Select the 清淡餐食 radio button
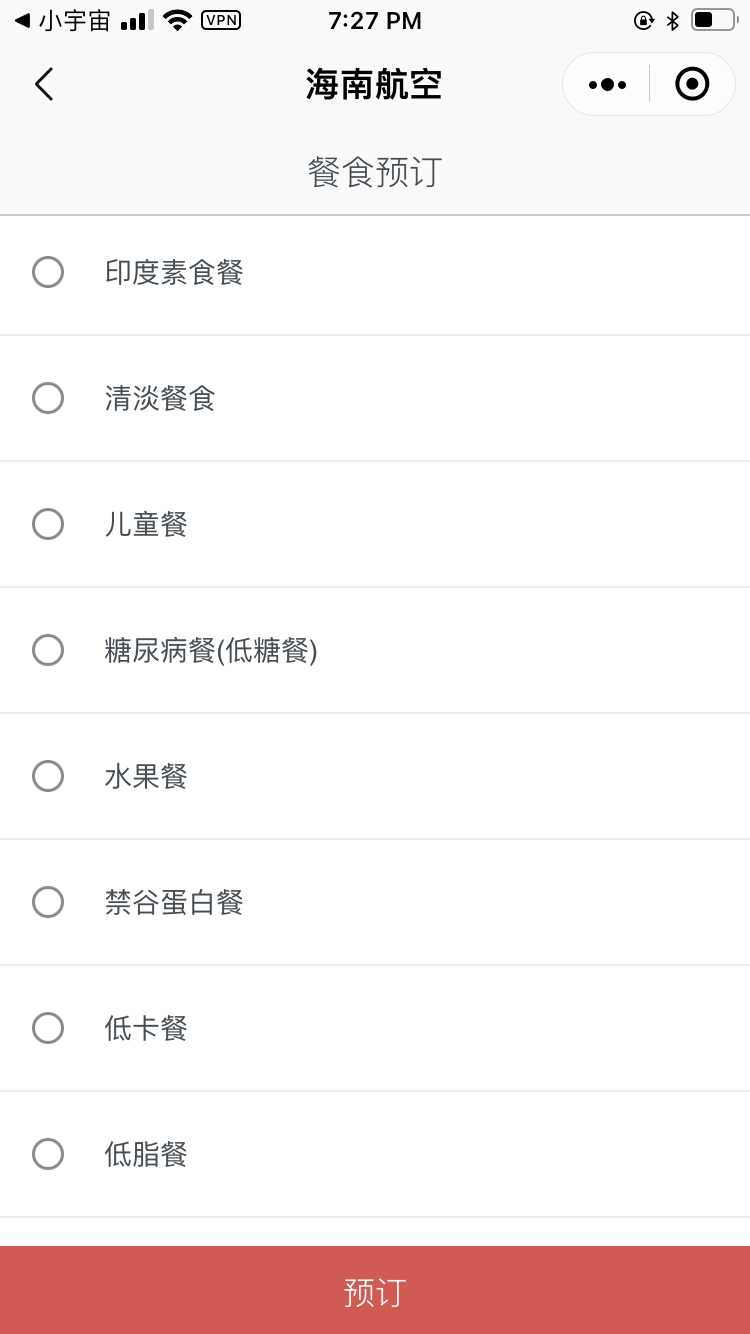Image resolution: width=750 pixels, height=1334 pixels. tap(48, 398)
